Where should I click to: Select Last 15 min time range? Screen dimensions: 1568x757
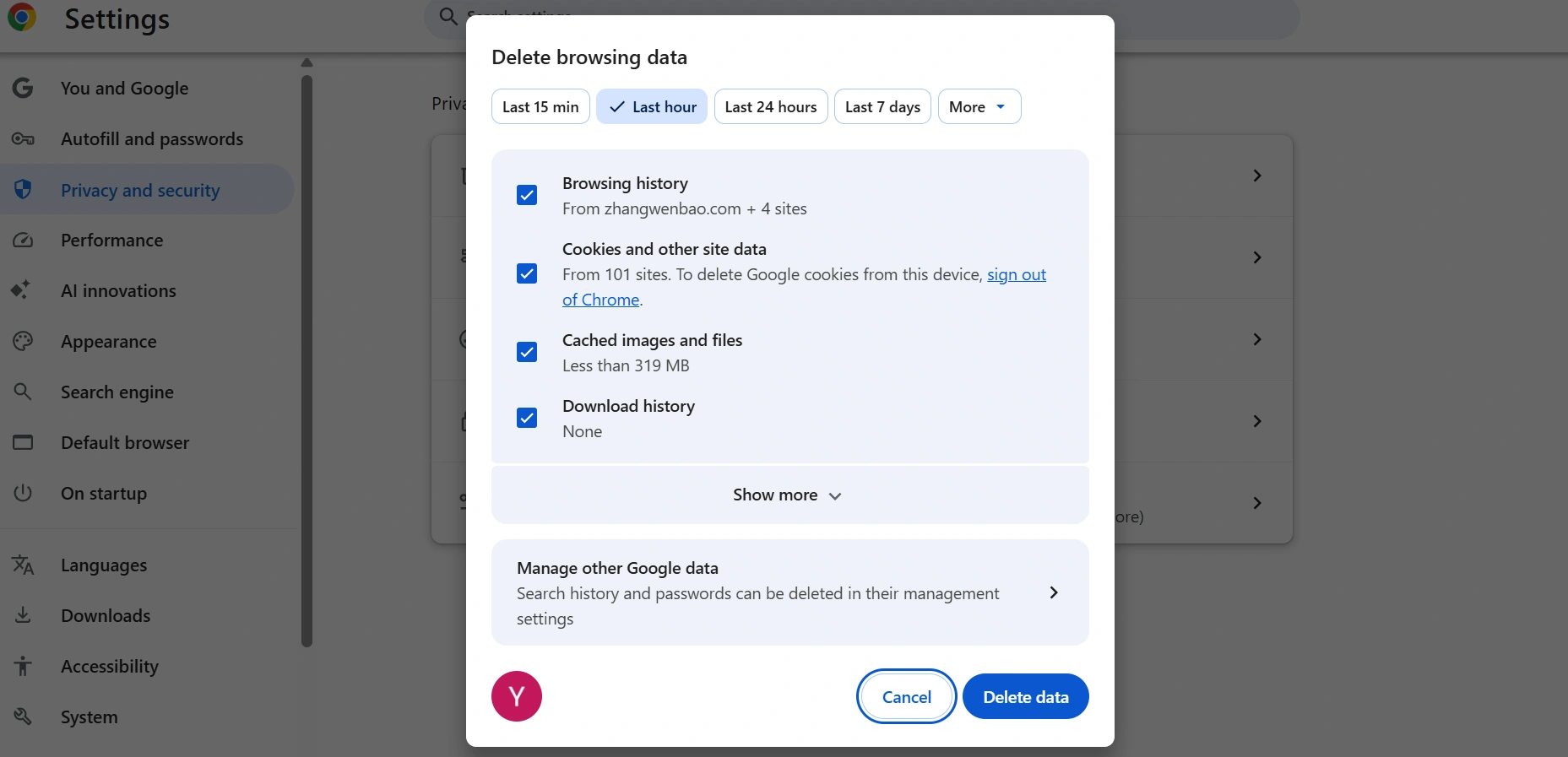pyautogui.click(x=540, y=106)
